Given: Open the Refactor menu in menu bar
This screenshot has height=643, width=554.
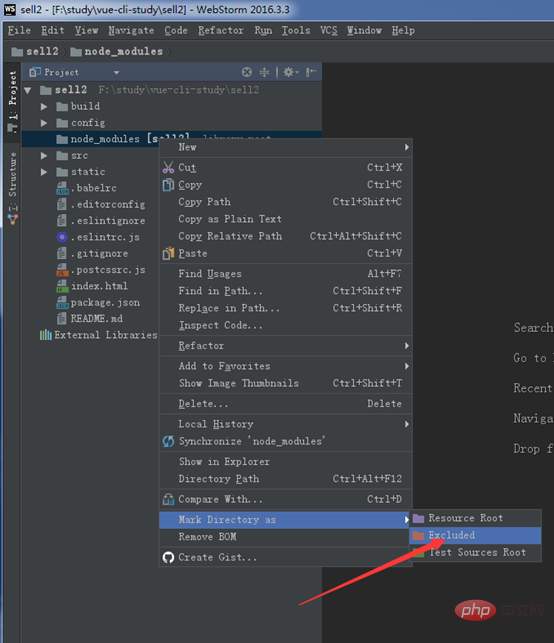Looking at the screenshot, I should coord(221,30).
